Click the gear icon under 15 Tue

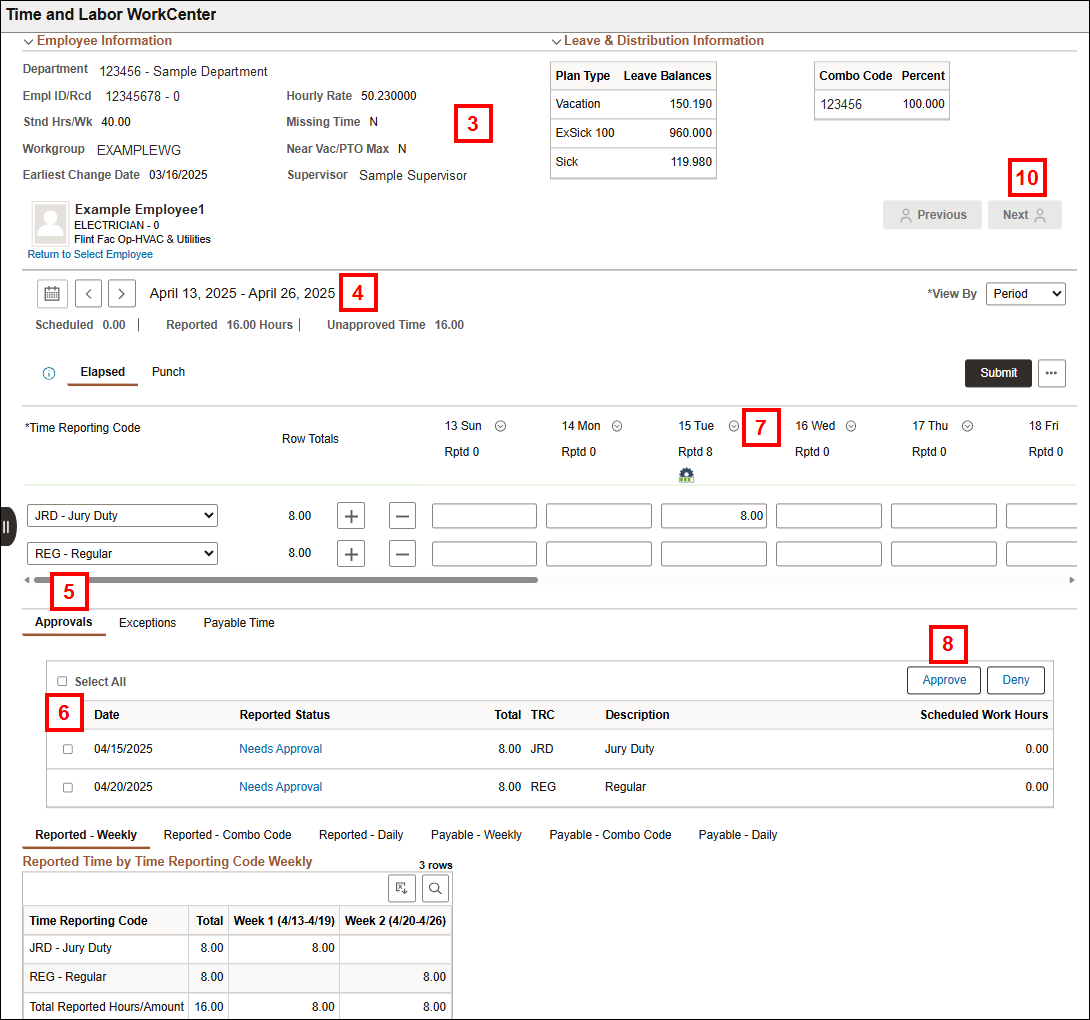pyautogui.click(x=686, y=475)
